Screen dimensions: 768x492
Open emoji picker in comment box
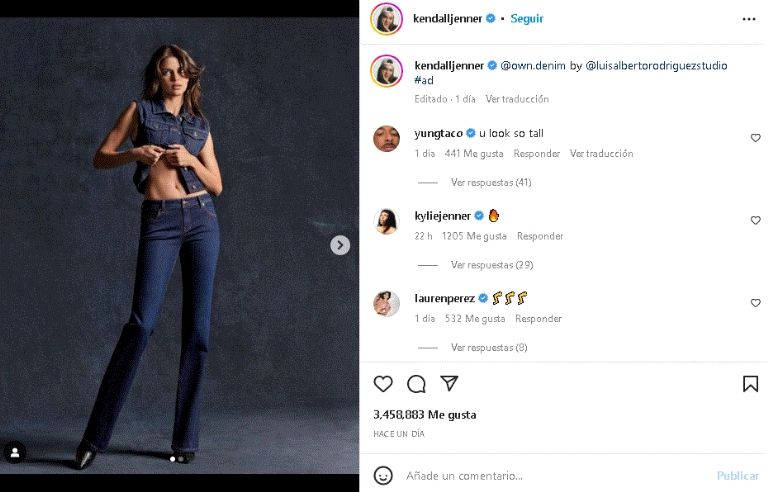coord(383,475)
